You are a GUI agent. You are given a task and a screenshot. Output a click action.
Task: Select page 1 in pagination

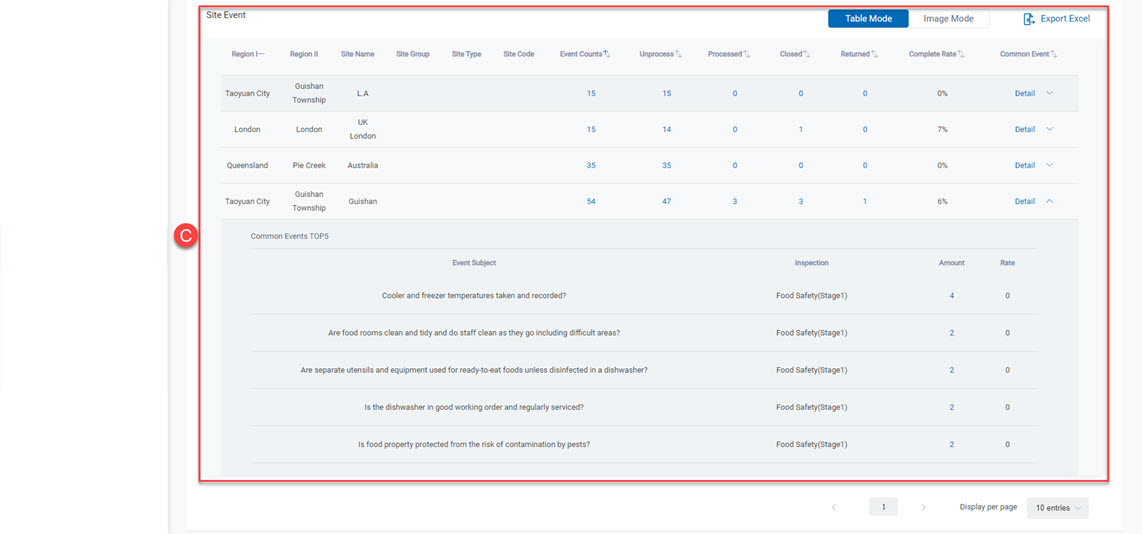click(x=883, y=508)
